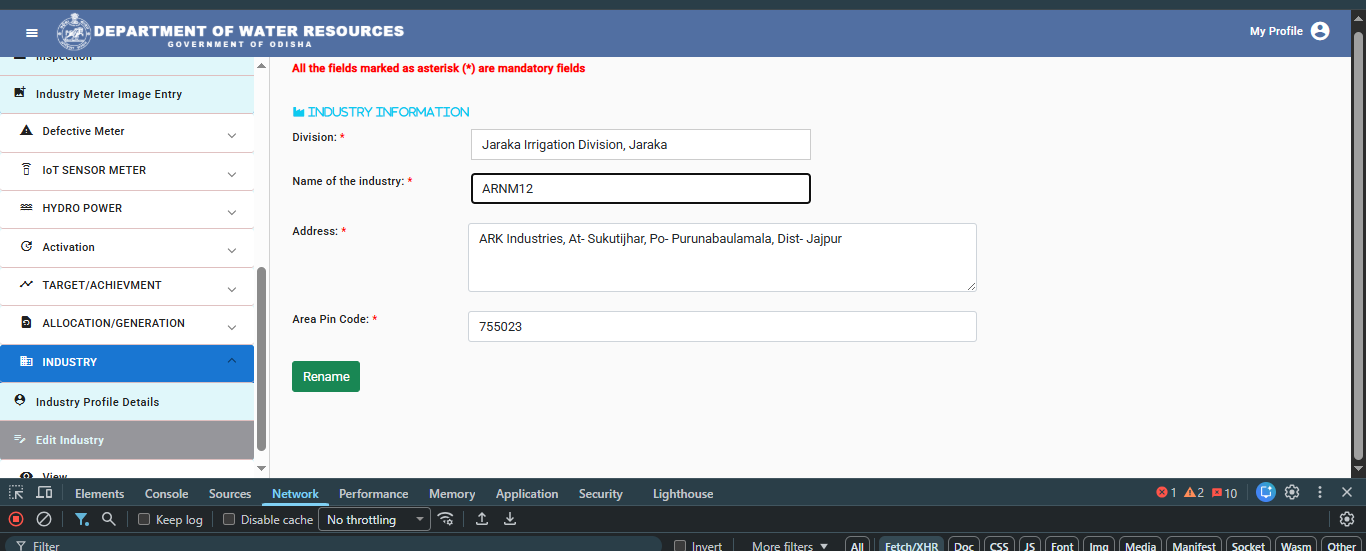1366x551 pixels.
Task: Expand the HYDRO POWER menu section
Action: 127,209
